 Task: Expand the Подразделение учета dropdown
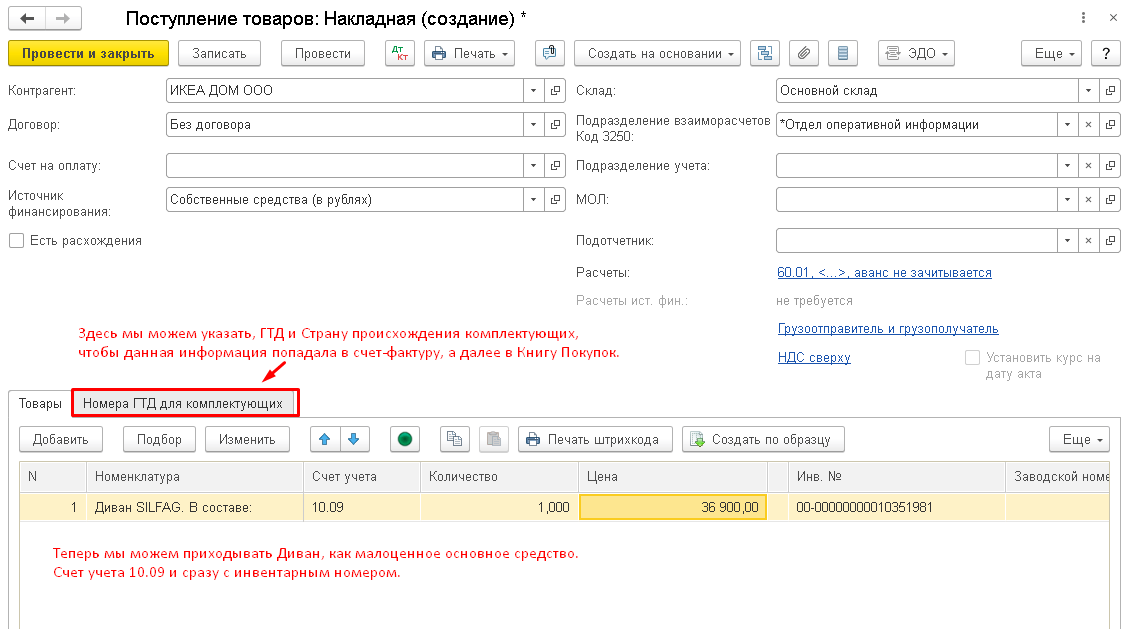coord(1067,165)
